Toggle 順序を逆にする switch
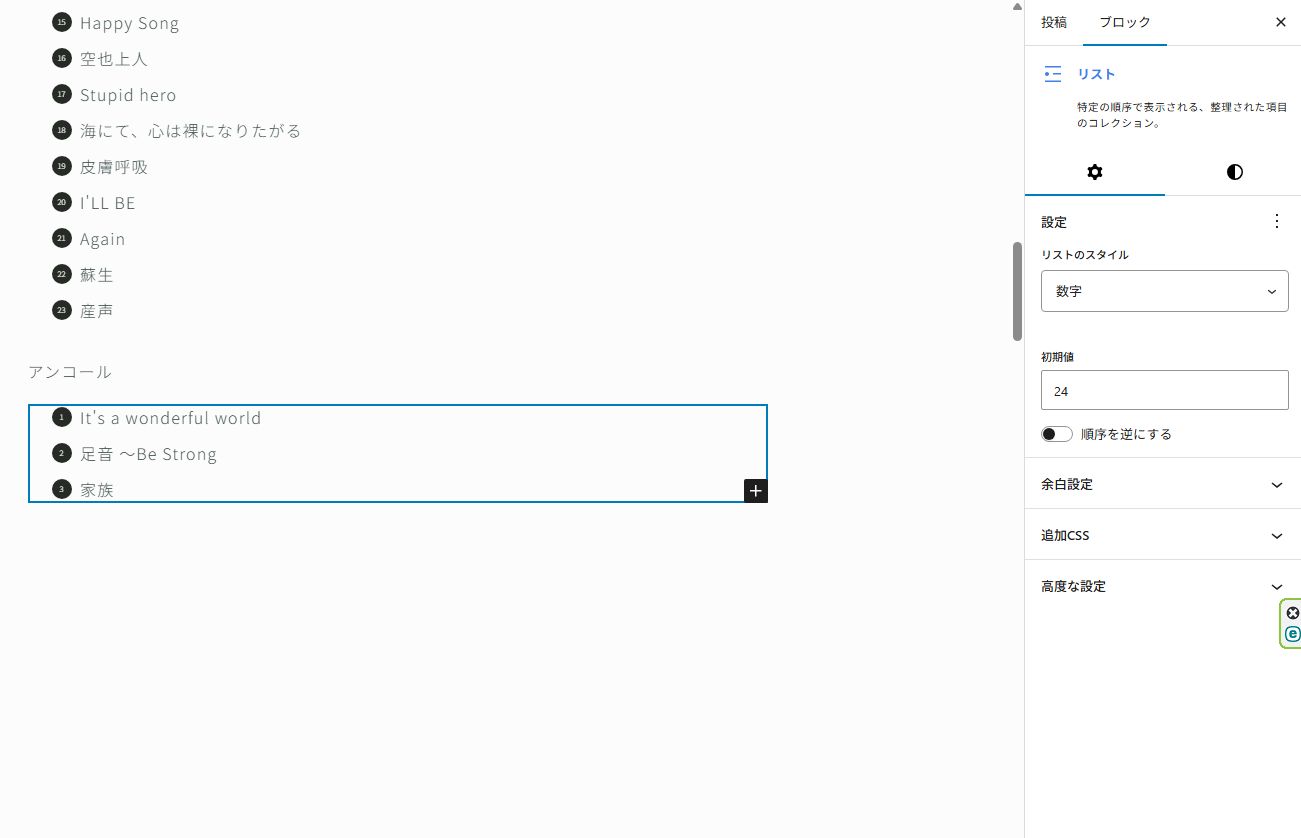The width and height of the screenshot is (1301, 838). [x=1057, y=434]
